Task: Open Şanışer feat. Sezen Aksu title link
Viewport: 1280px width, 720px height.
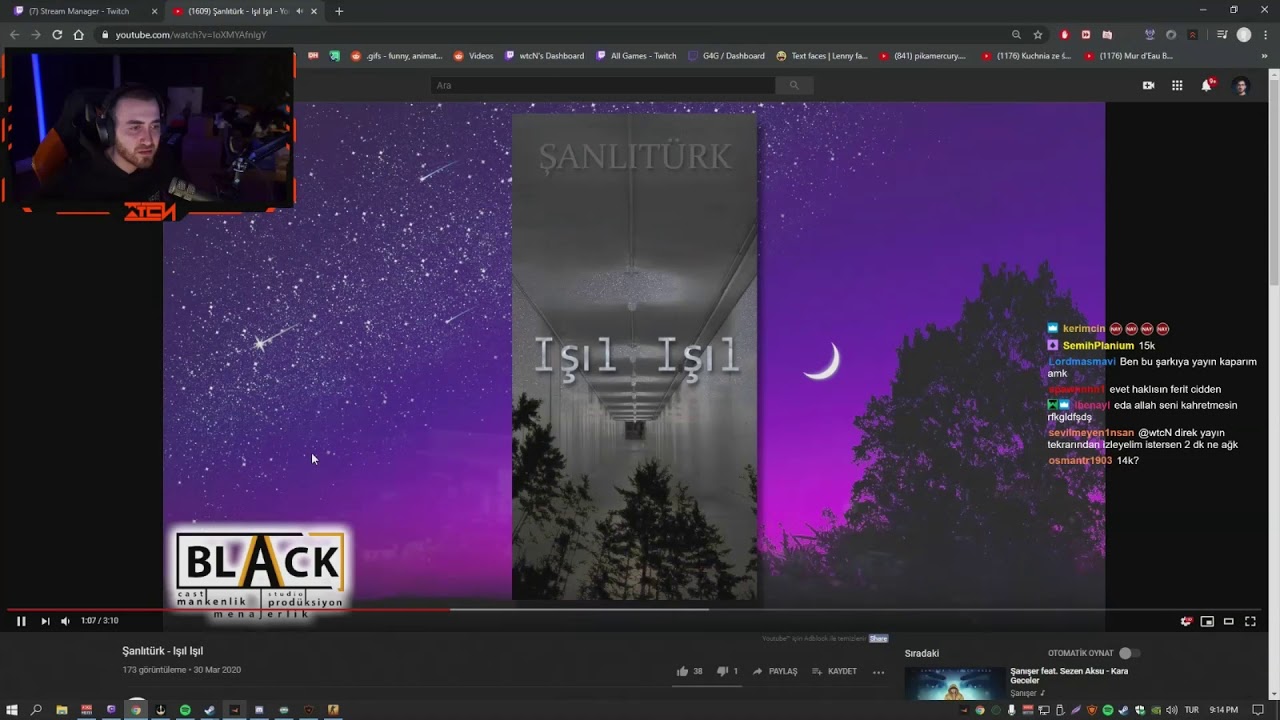Action: [1069, 675]
